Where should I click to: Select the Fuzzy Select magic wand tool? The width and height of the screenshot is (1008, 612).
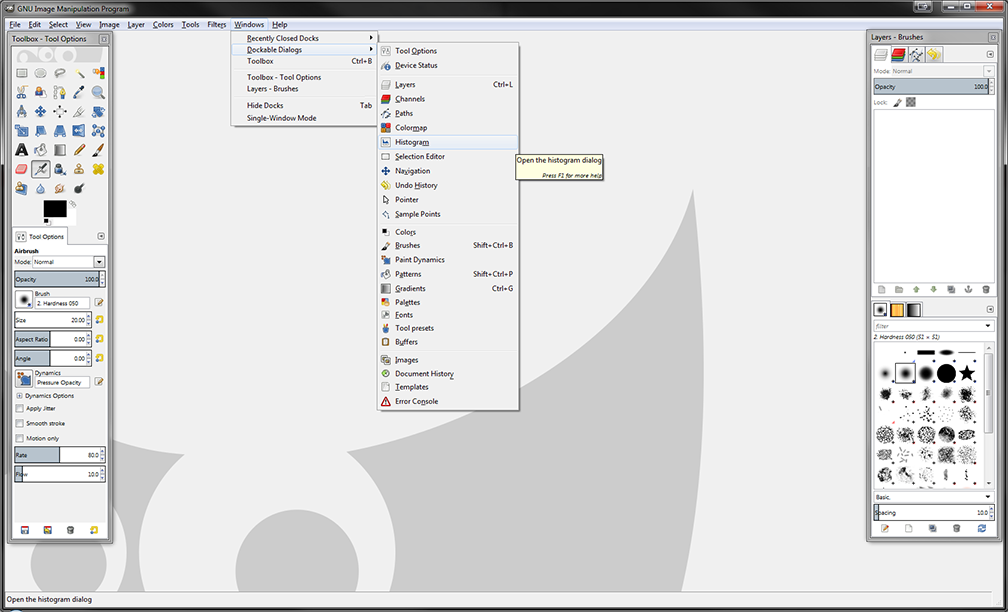coord(79,73)
